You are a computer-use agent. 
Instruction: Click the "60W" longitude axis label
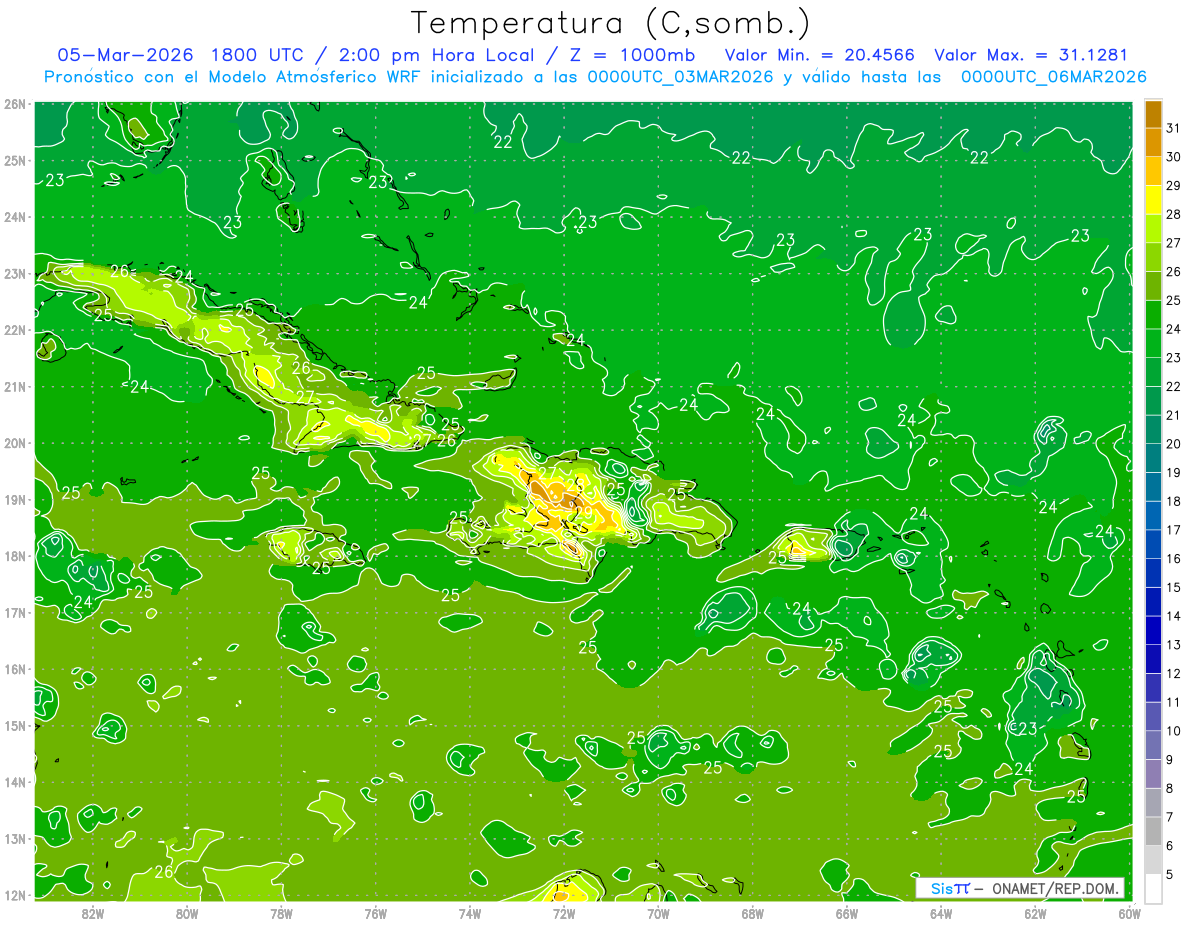click(1129, 913)
